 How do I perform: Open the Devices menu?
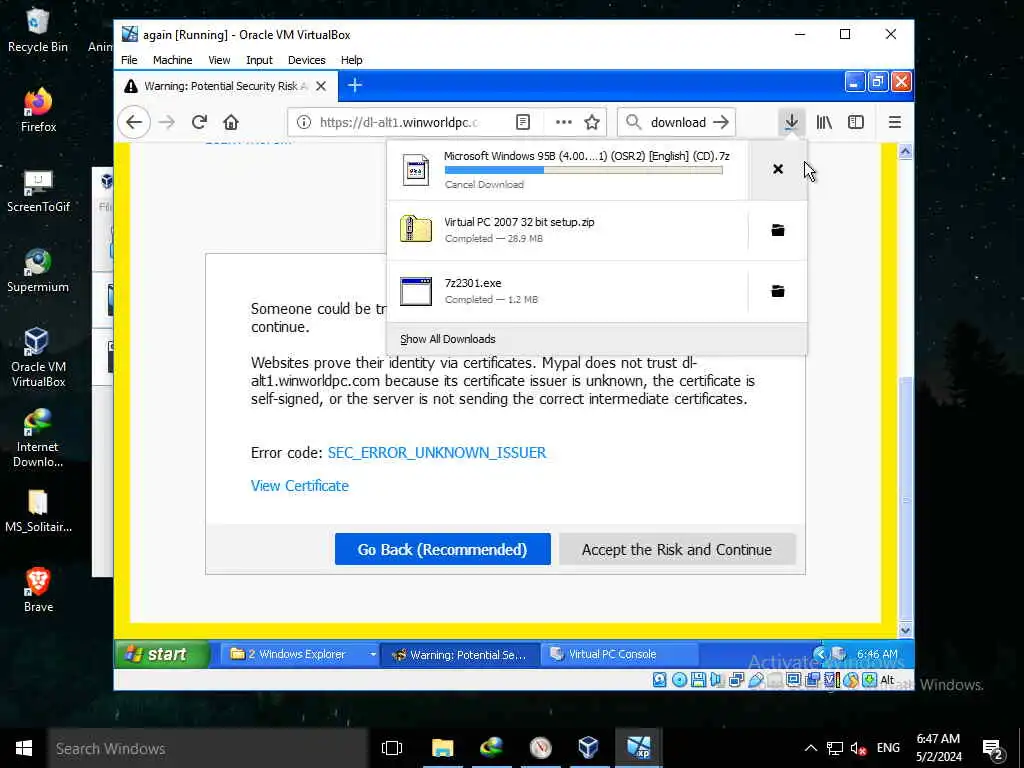(x=306, y=60)
